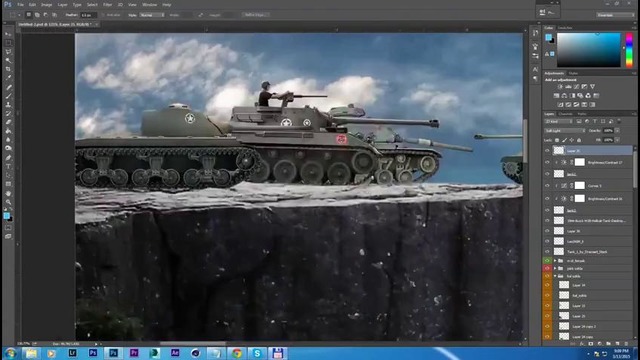Expand the green-labeled layer group
640x360 pixels.
555,260
